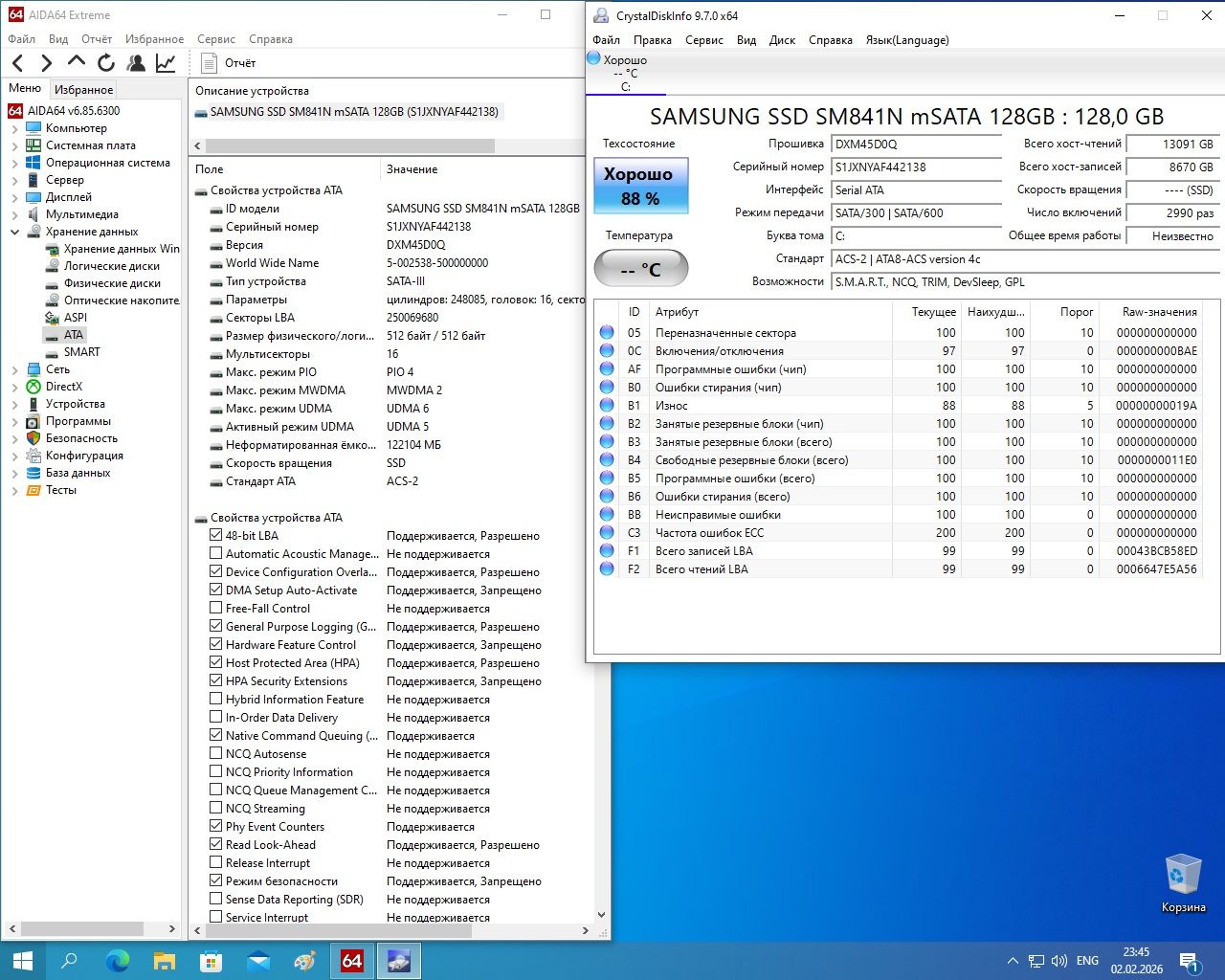Click the AIDA64 up arrow toolbar icon
This screenshot has height=980, width=1225.
[77, 63]
